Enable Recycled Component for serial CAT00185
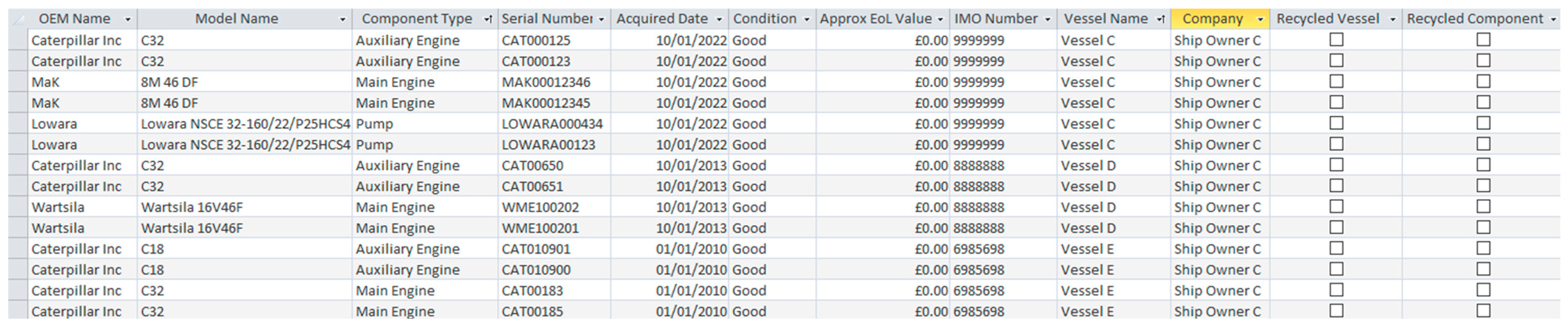 pyautogui.click(x=1484, y=310)
